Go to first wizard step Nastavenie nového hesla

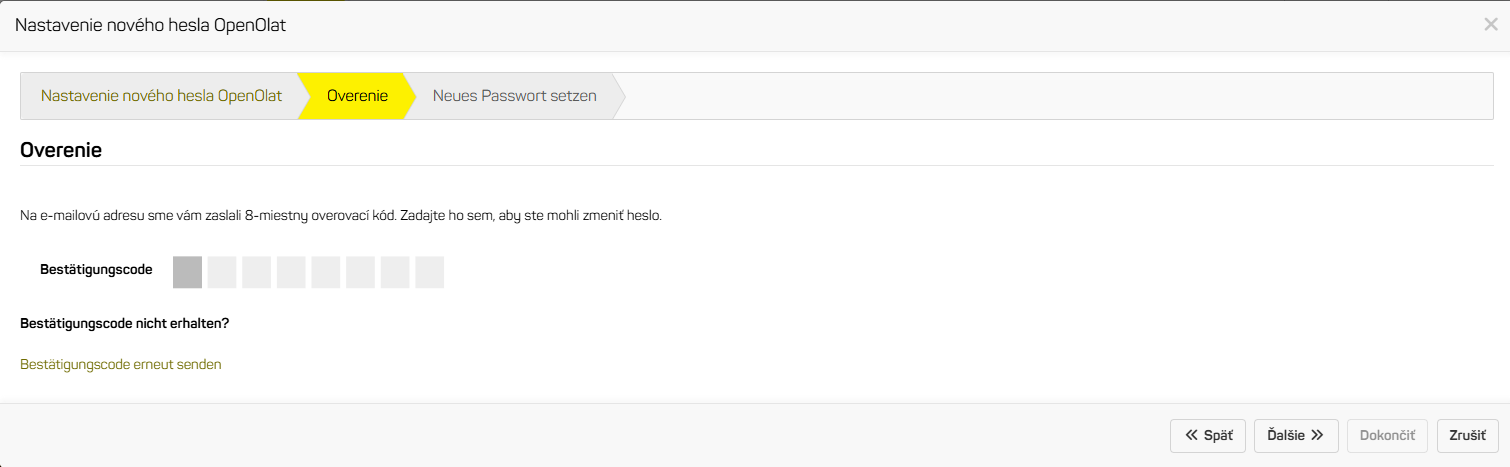(161, 96)
